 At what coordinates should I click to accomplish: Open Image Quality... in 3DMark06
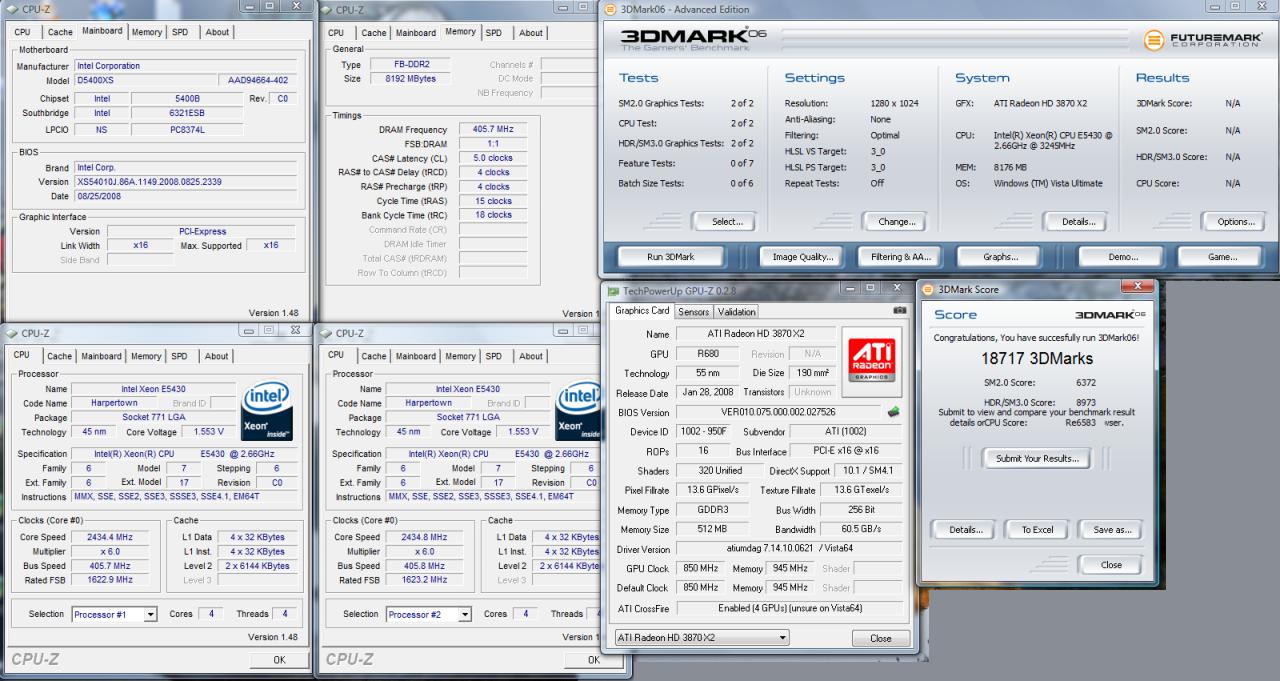click(803, 257)
